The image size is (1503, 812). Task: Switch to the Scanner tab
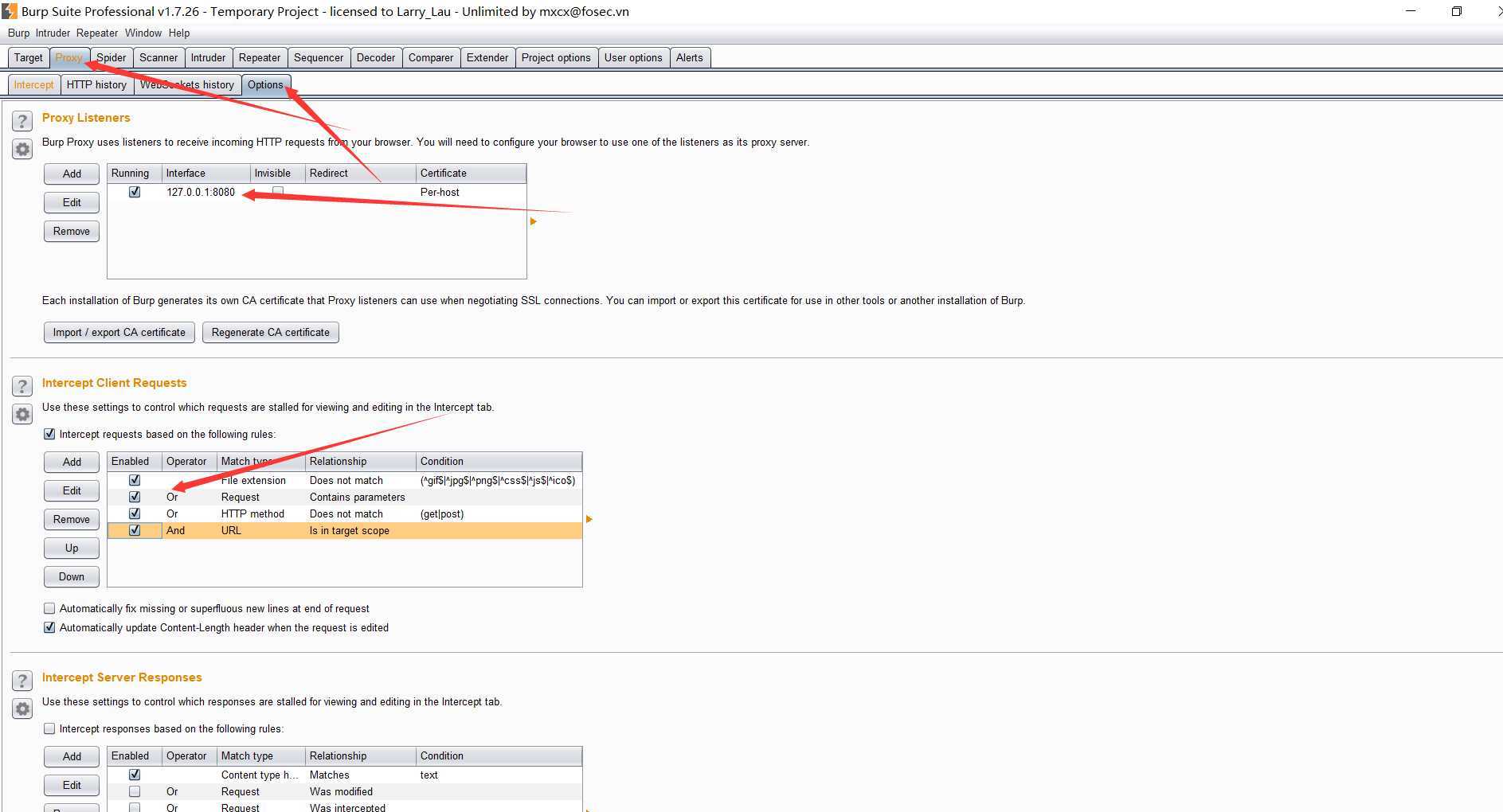pos(159,57)
